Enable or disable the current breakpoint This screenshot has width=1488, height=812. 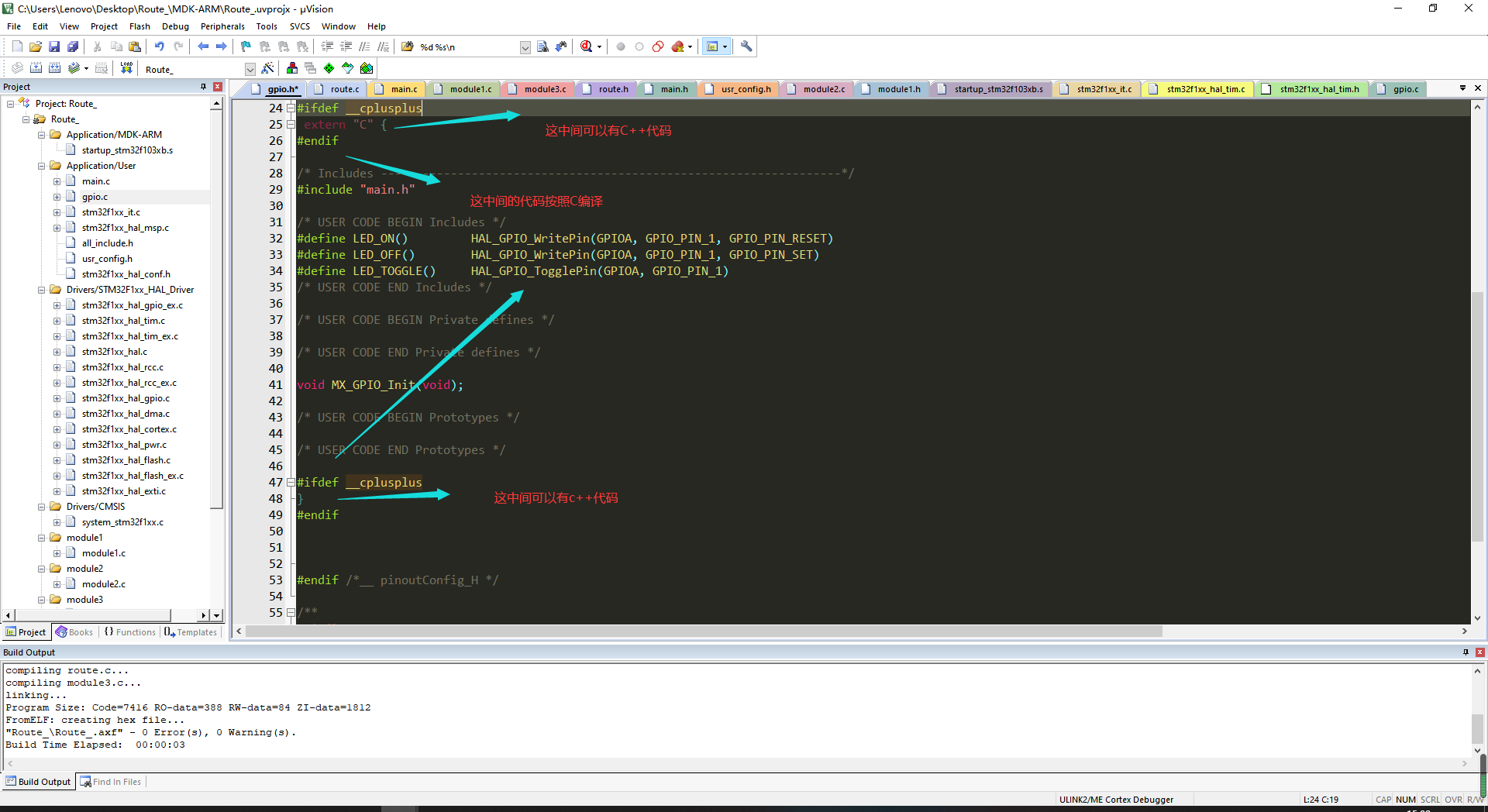click(x=639, y=46)
